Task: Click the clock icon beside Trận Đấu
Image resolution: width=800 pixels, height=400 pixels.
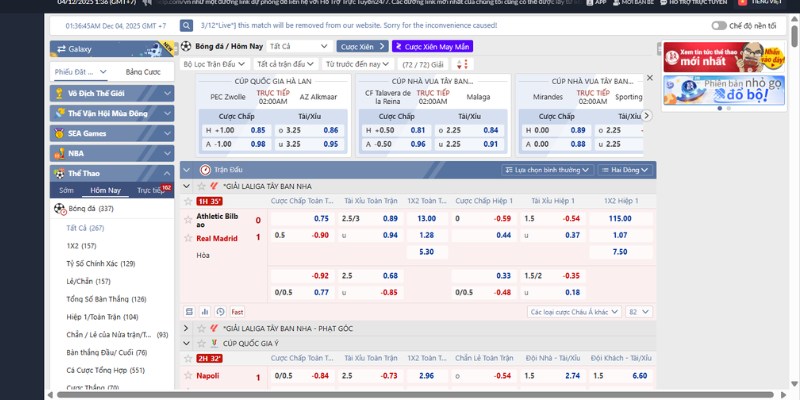Action: [x=205, y=169]
